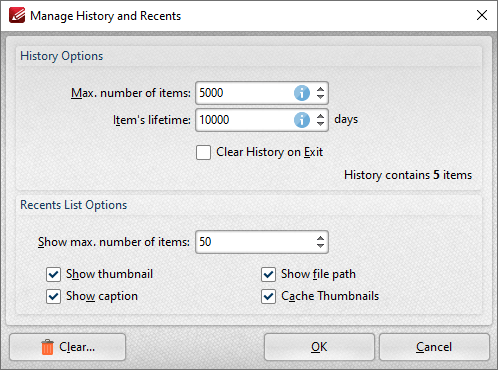The image size is (498, 370).
Task: Enable Clear History on Exit checkbox
Action: [x=203, y=152]
